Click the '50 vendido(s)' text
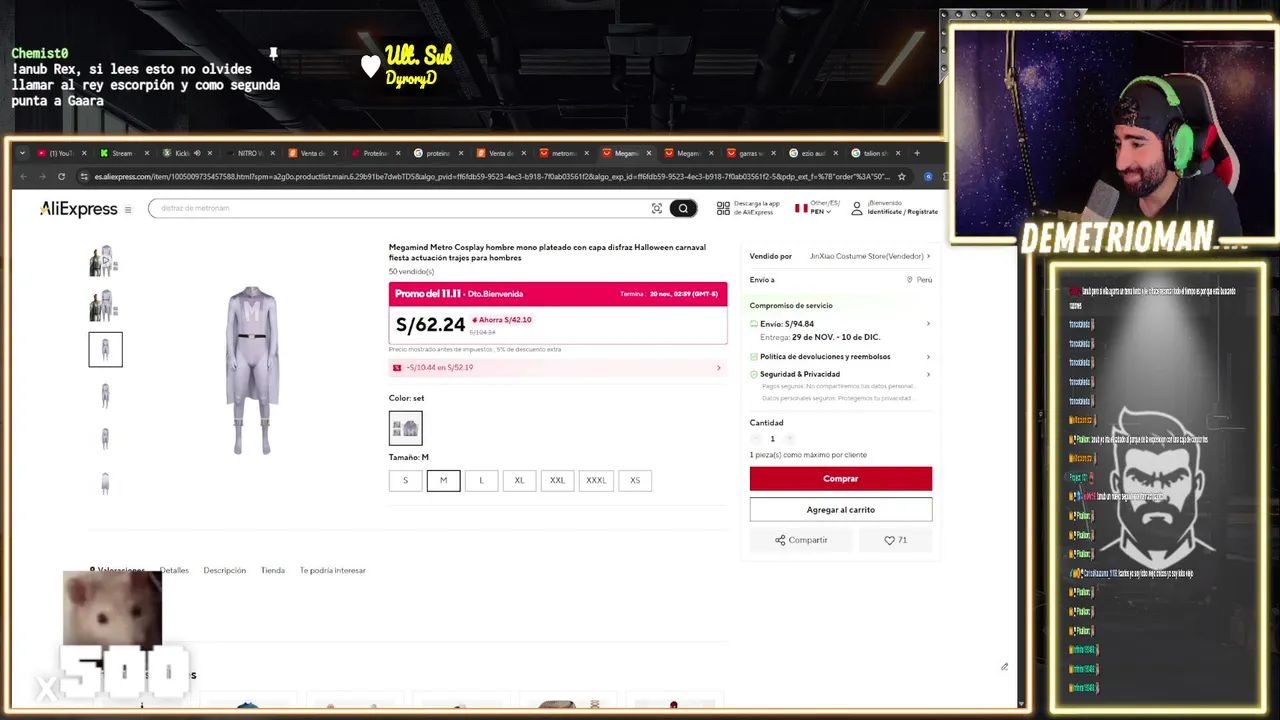Viewport: 1280px width, 720px height. click(x=411, y=272)
